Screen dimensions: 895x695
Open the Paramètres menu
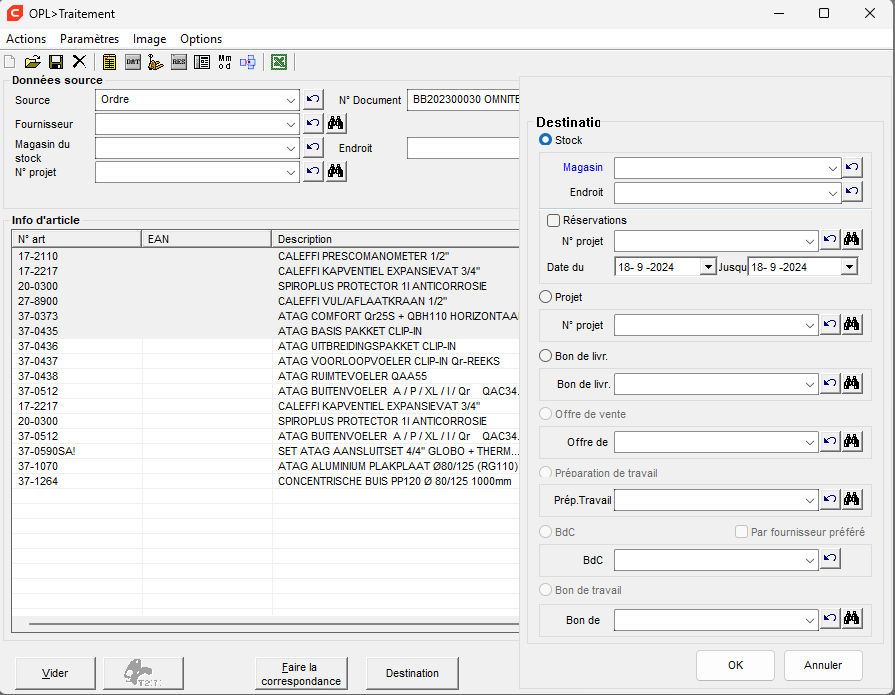click(90, 39)
